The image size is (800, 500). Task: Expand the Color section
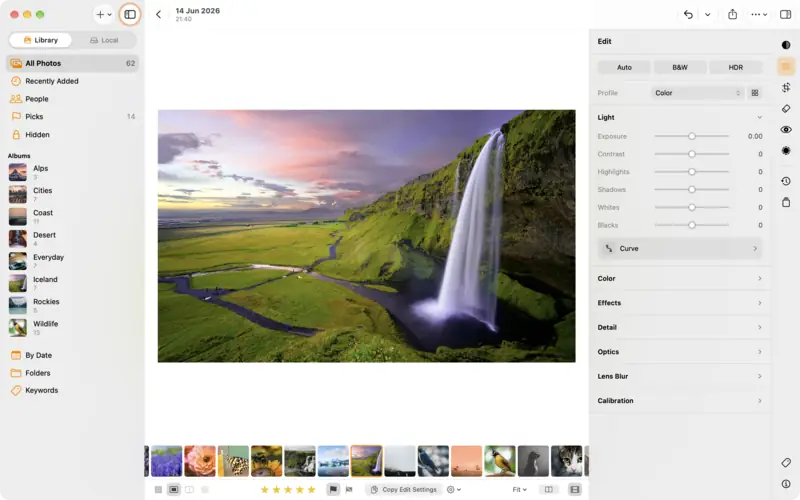680,279
